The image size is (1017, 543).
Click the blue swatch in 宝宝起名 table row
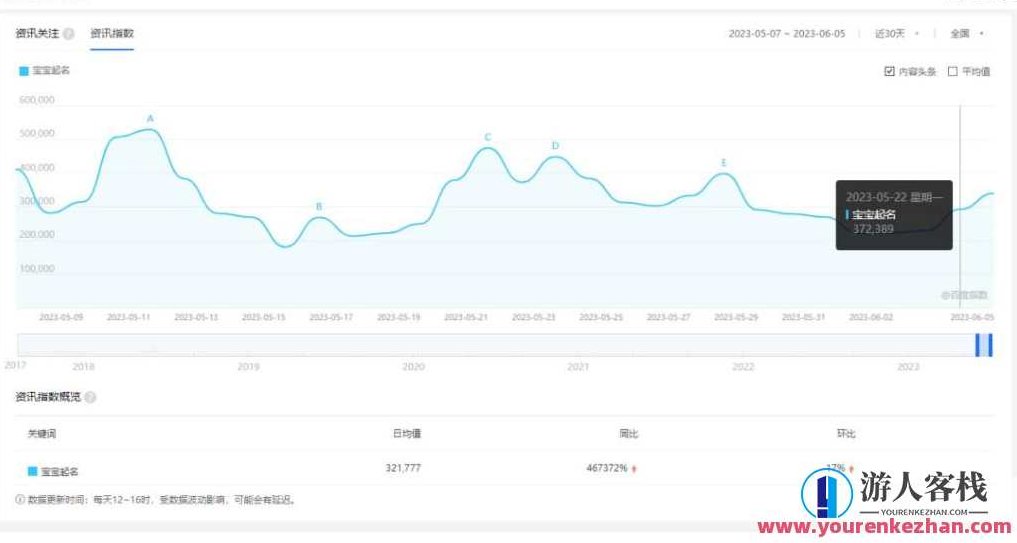coord(32,471)
